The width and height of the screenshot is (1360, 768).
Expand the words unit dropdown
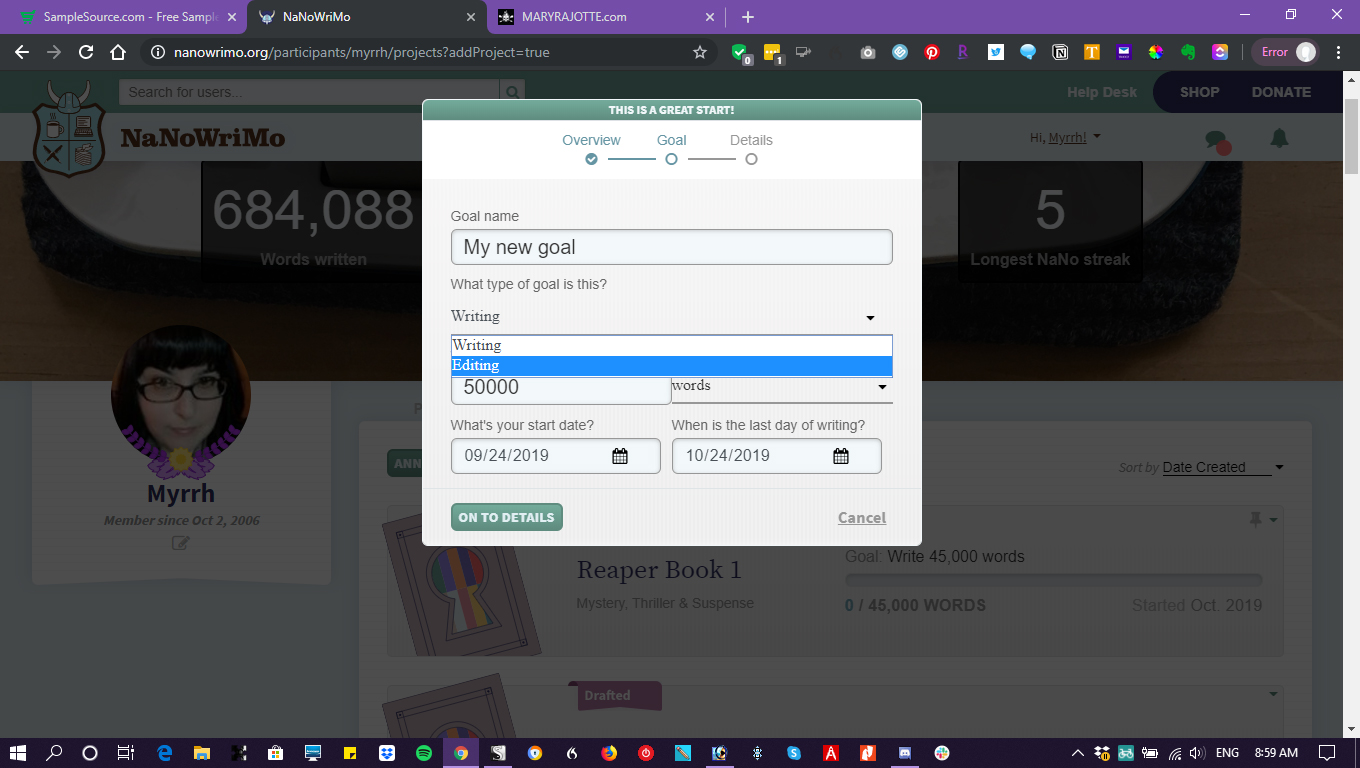point(881,387)
